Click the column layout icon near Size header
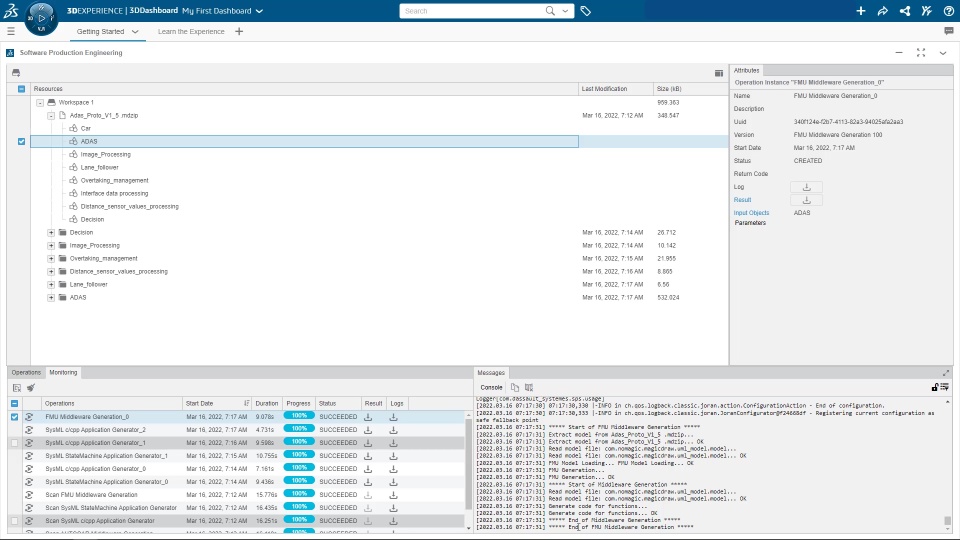The image size is (960, 540). 719,73
